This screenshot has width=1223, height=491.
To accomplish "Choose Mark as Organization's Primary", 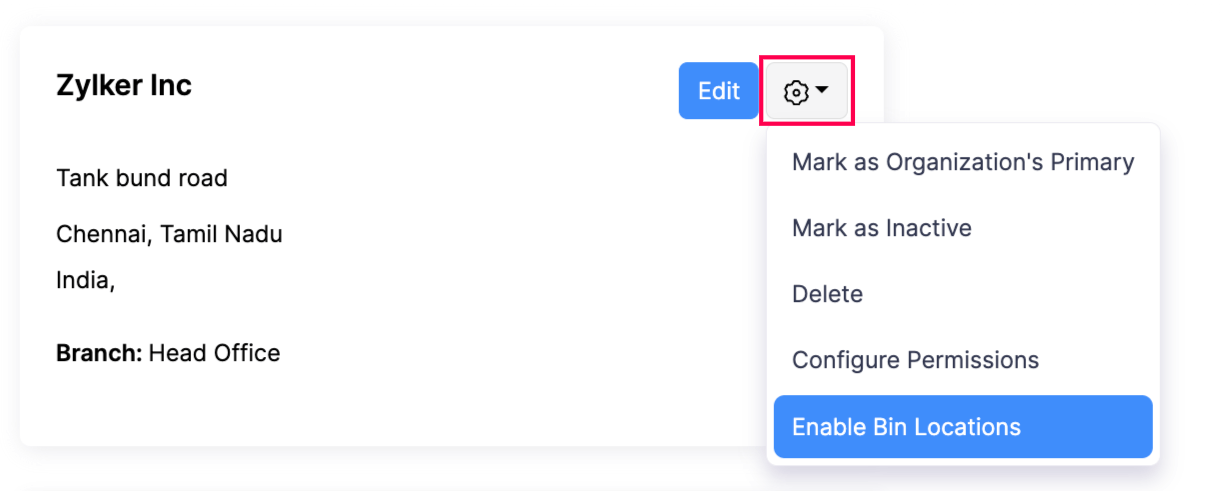I will click(962, 162).
